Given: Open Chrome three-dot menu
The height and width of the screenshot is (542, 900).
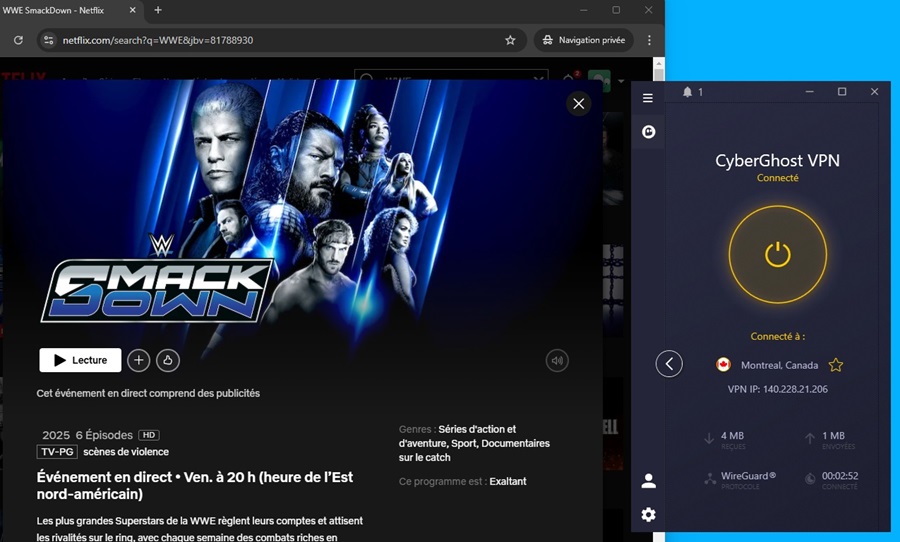Looking at the screenshot, I should [649, 40].
